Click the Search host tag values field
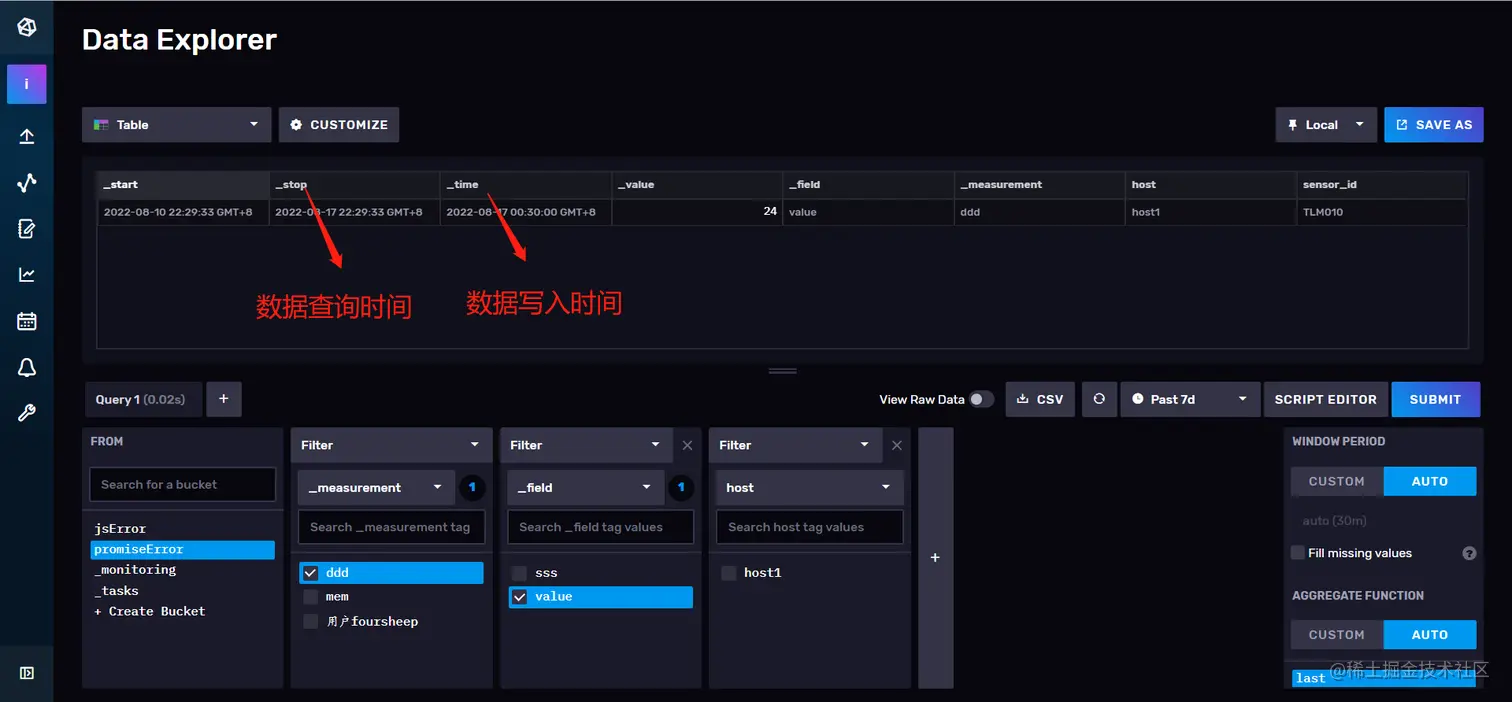This screenshot has height=702, width=1512. pyautogui.click(x=810, y=527)
